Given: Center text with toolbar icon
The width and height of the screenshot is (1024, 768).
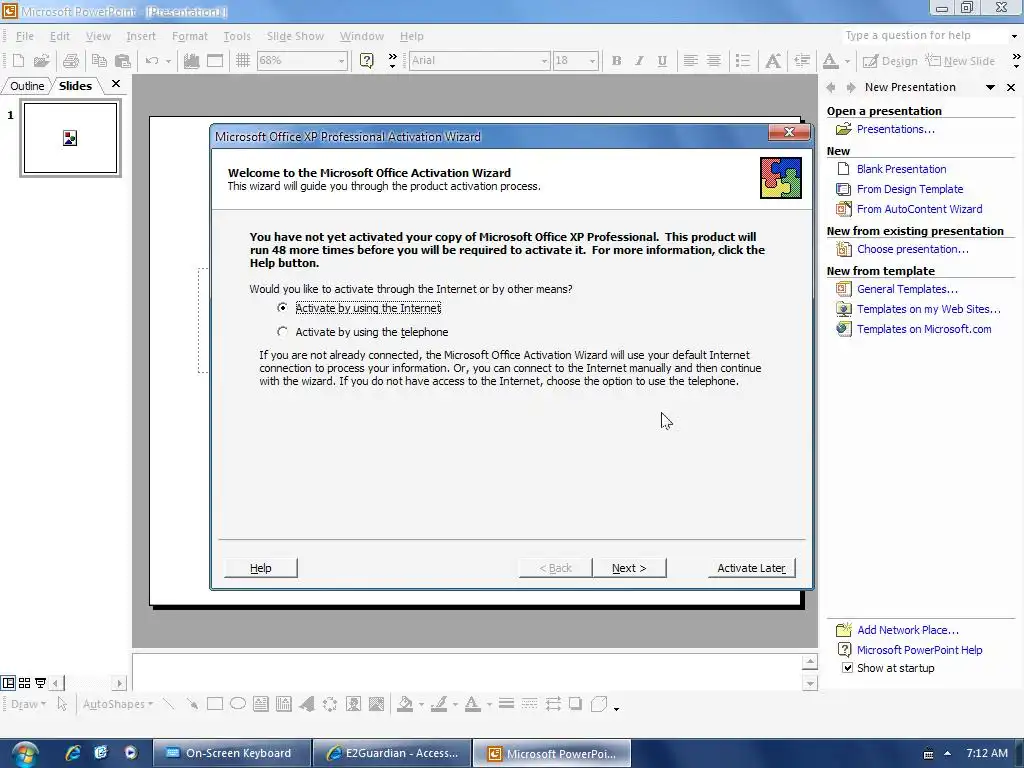Looking at the screenshot, I should [714, 61].
